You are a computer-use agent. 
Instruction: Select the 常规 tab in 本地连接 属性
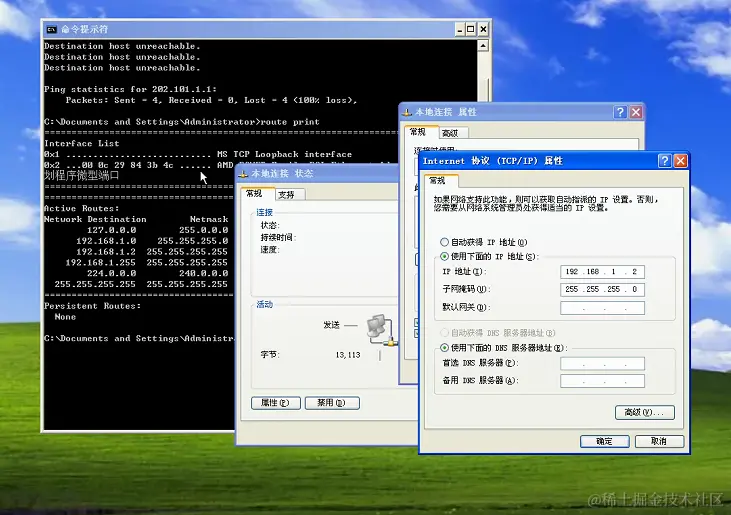(421, 132)
